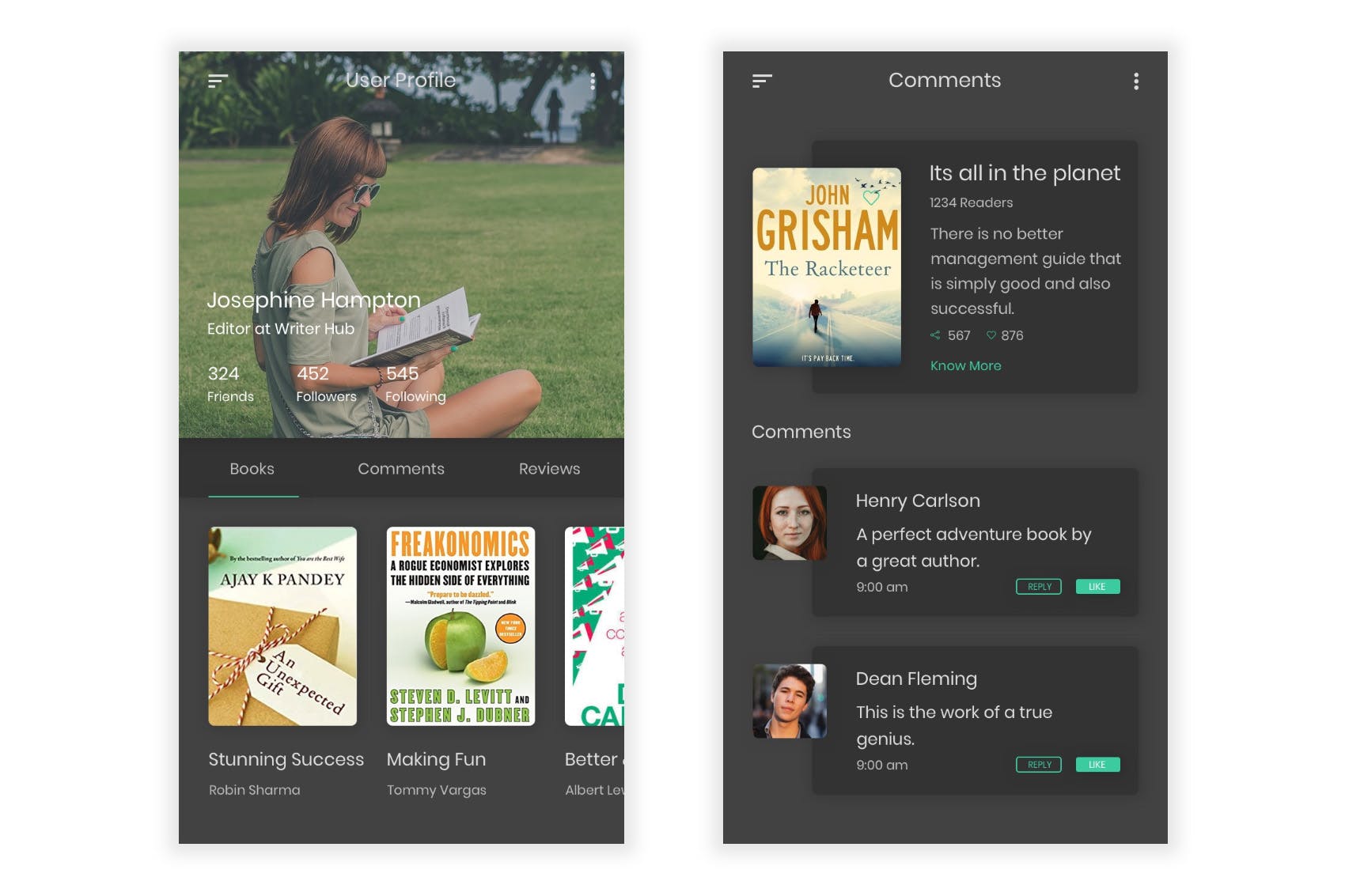Reply to Henry Carlson's comment
The height and width of the screenshot is (896, 1345).
[1037, 586]
